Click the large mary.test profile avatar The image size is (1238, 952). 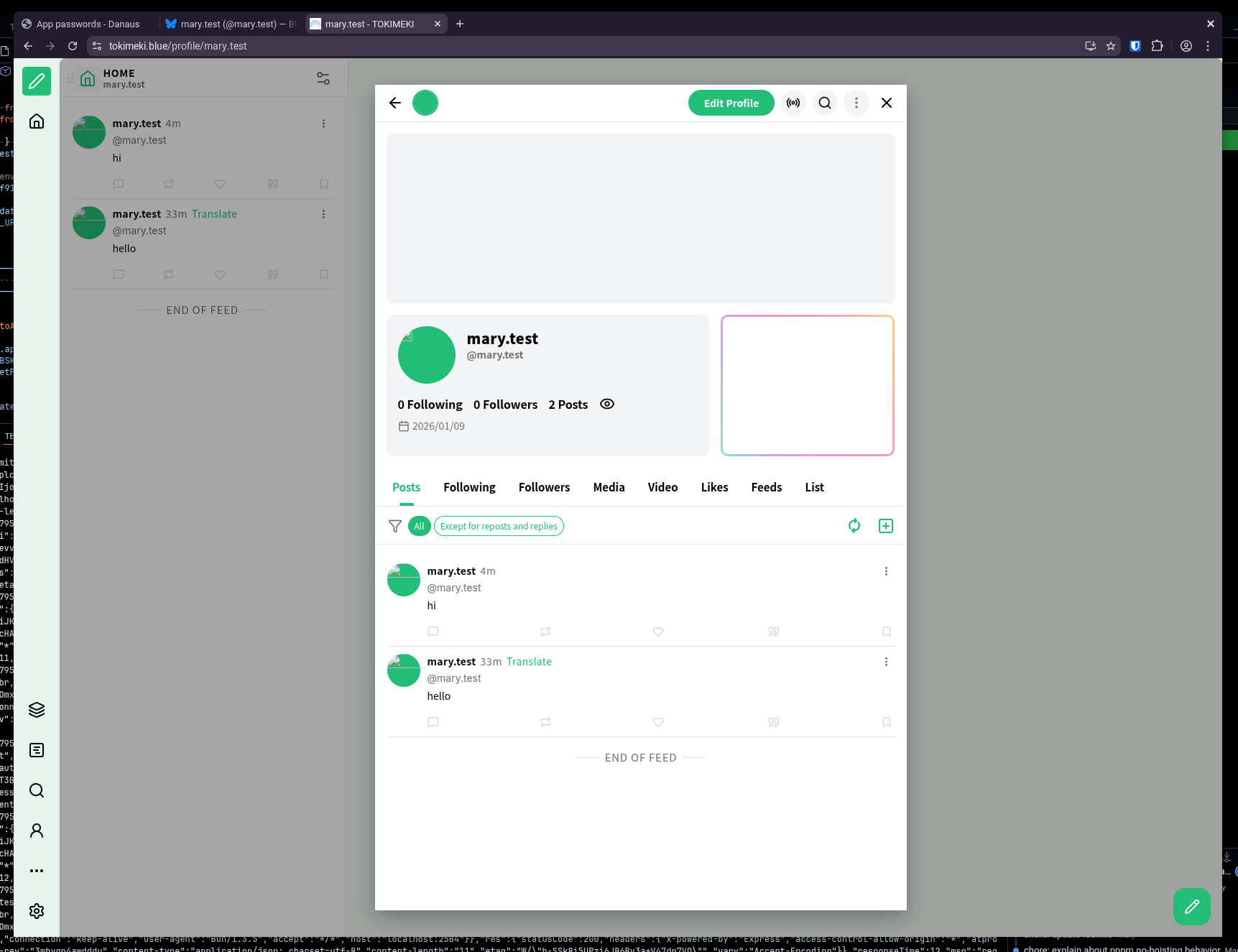click(427, 355)
